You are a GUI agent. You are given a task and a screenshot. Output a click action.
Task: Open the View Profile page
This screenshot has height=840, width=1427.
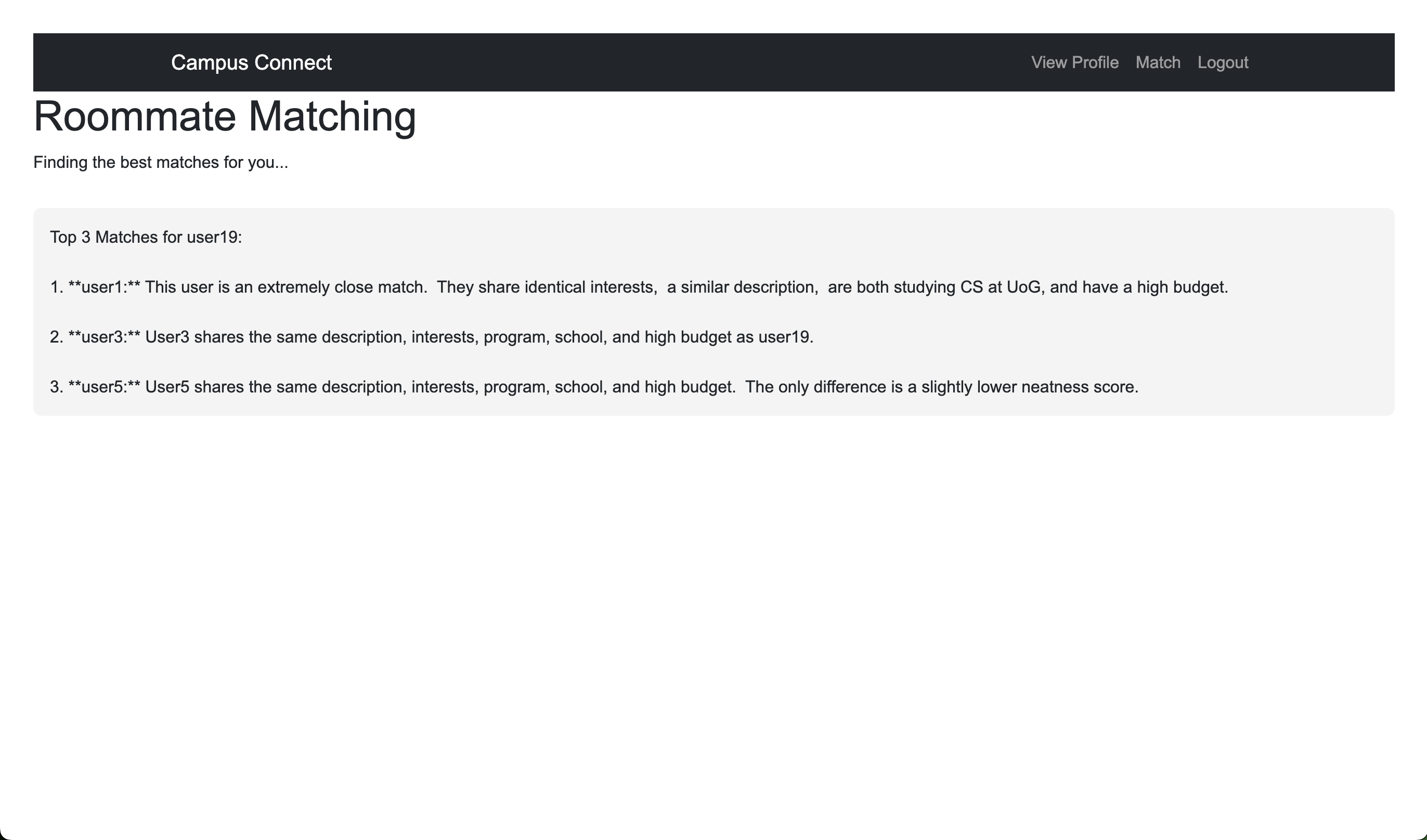click(x=1074, y=62)
